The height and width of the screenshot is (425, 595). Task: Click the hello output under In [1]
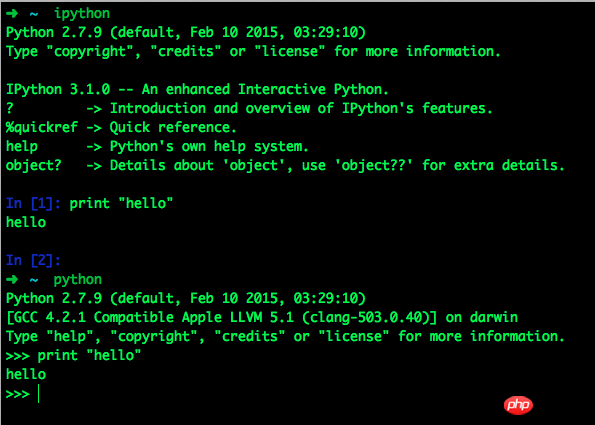point(26,222)
